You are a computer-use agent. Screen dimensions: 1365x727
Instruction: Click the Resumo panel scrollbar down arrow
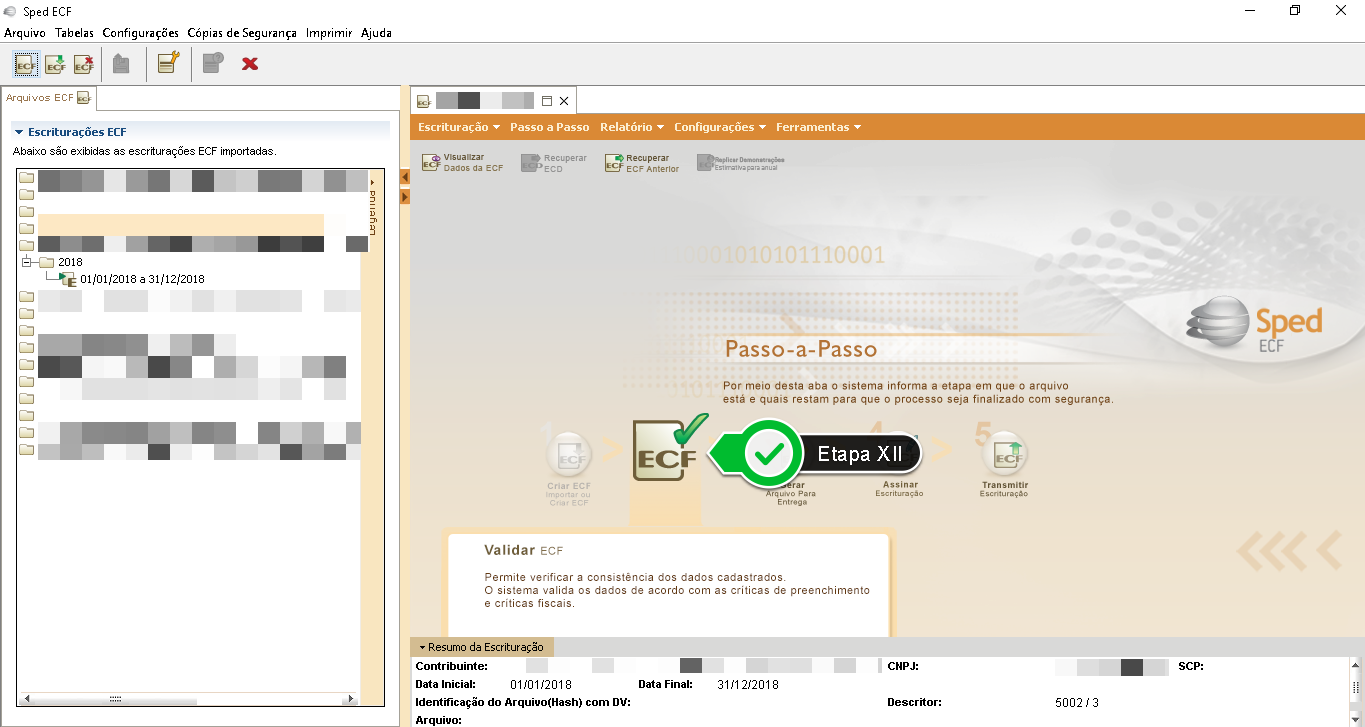[1356, 718]
